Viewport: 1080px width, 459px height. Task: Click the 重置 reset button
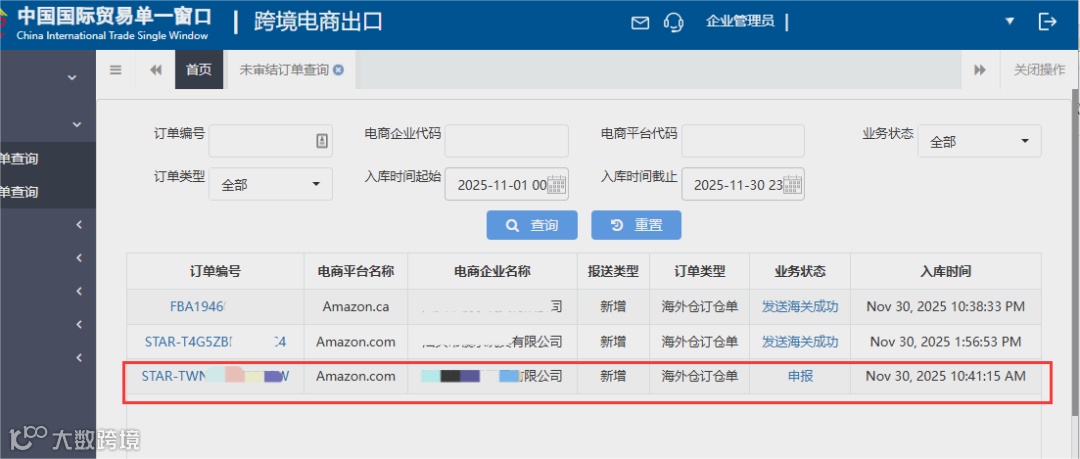coord(636,225)
